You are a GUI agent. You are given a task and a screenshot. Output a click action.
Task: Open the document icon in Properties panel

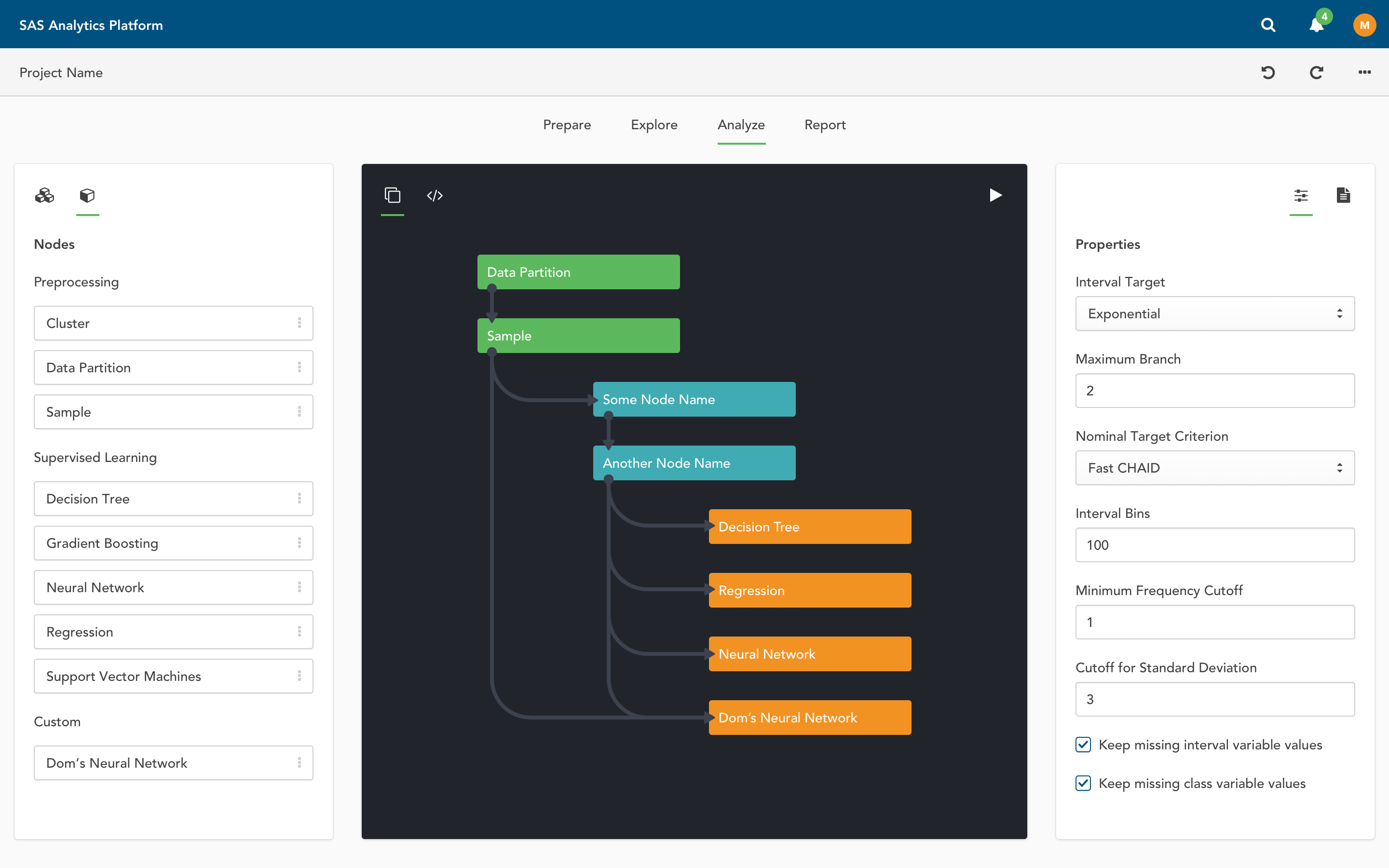[1343, 196]
